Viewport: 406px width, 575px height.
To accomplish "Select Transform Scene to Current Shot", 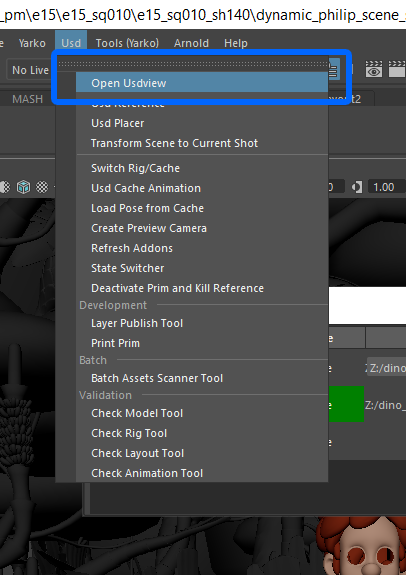I will point(202,143).
